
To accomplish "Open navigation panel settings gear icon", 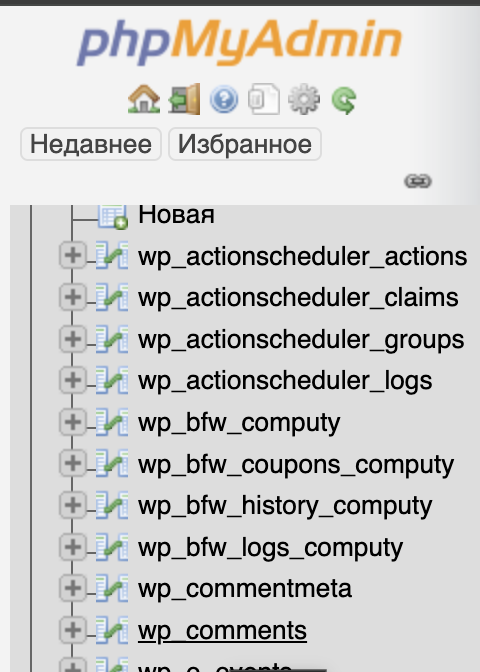I will pos(304,99).
